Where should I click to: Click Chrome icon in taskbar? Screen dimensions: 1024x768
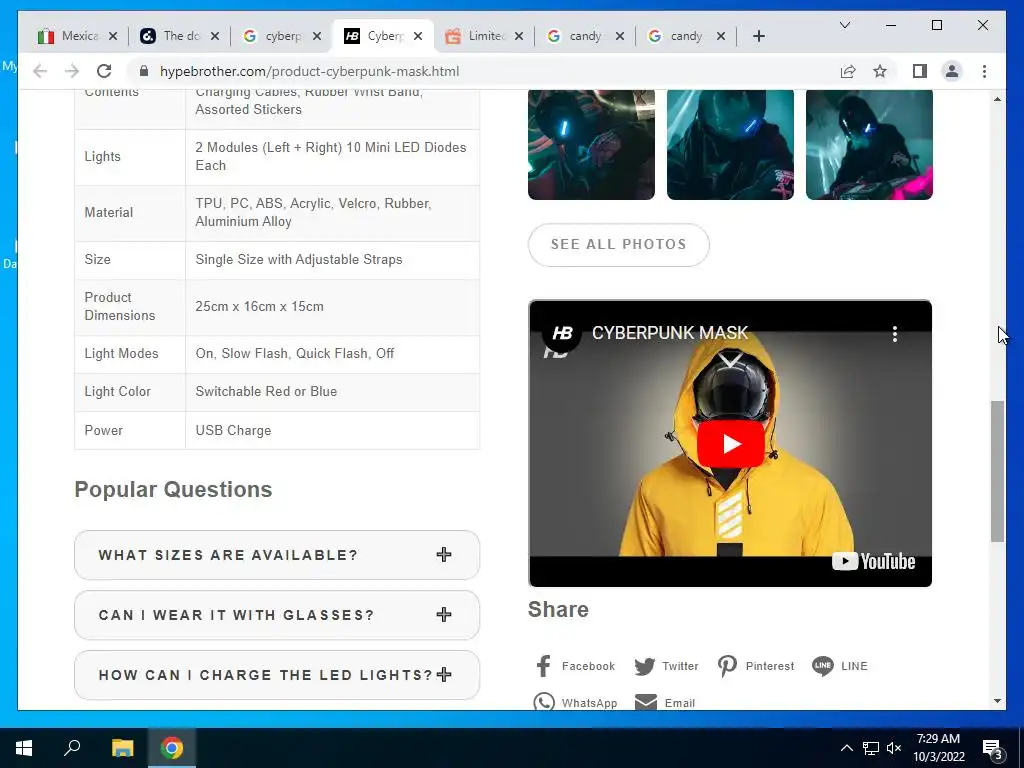pos(172,748)
